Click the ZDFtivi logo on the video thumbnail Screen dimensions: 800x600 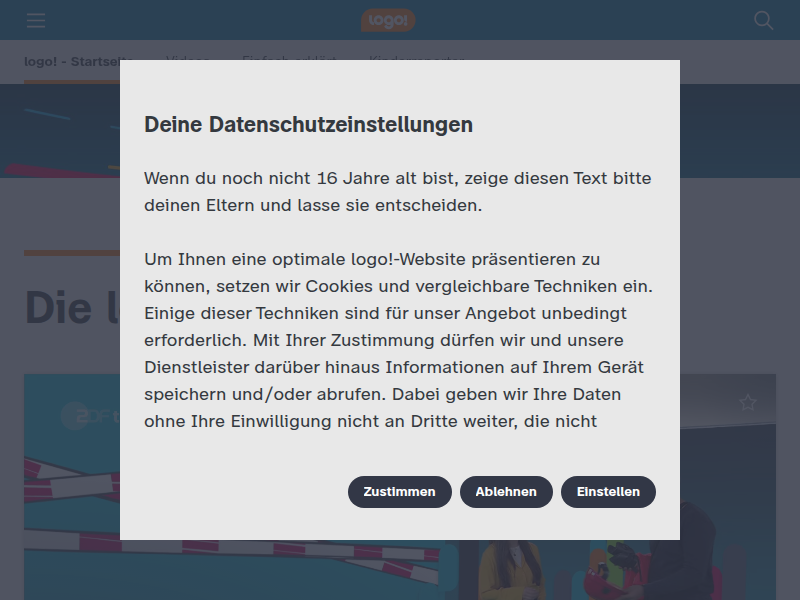click(x=90, y=416)
